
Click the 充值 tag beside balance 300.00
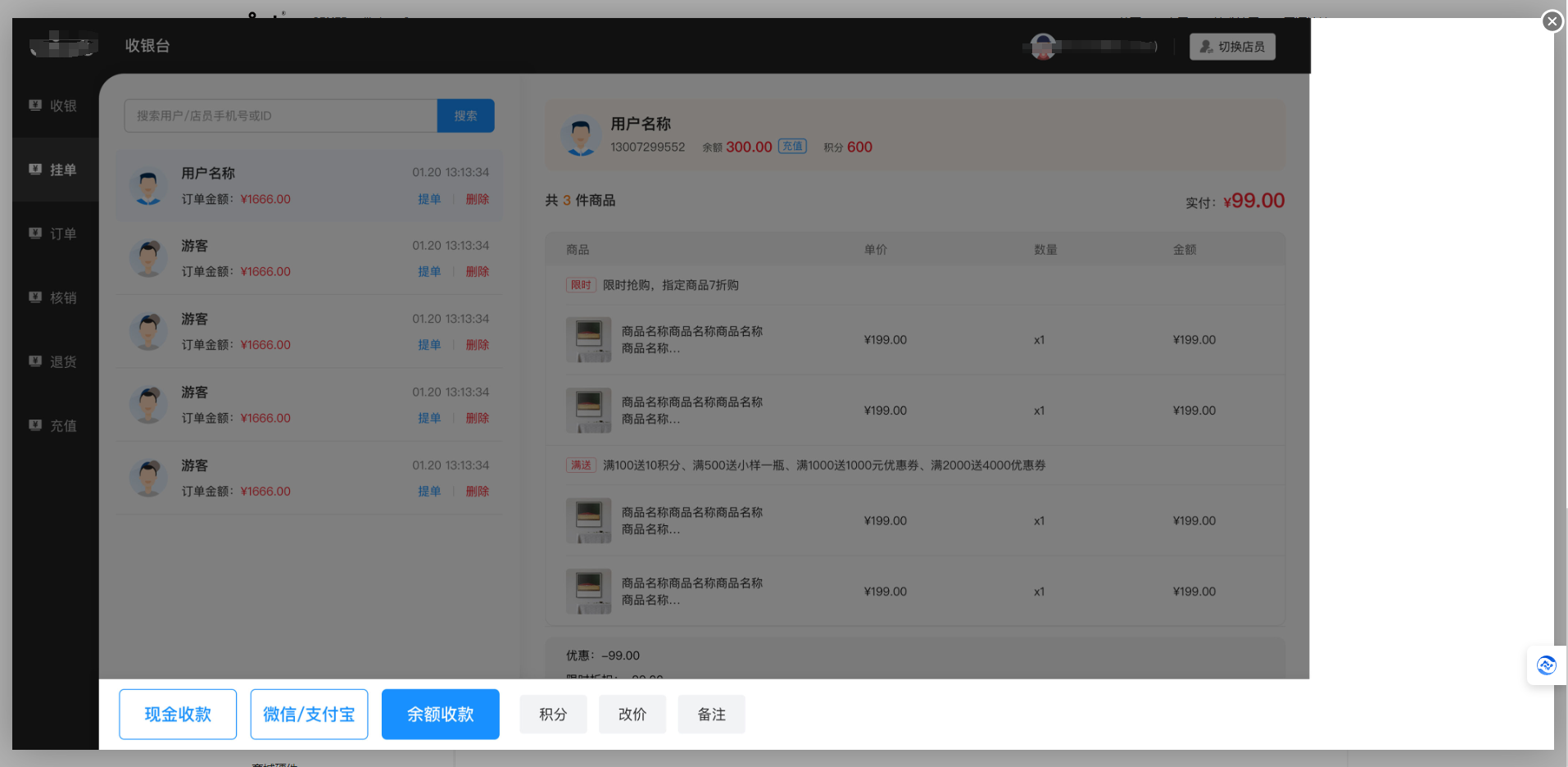[x=792, y=147]
